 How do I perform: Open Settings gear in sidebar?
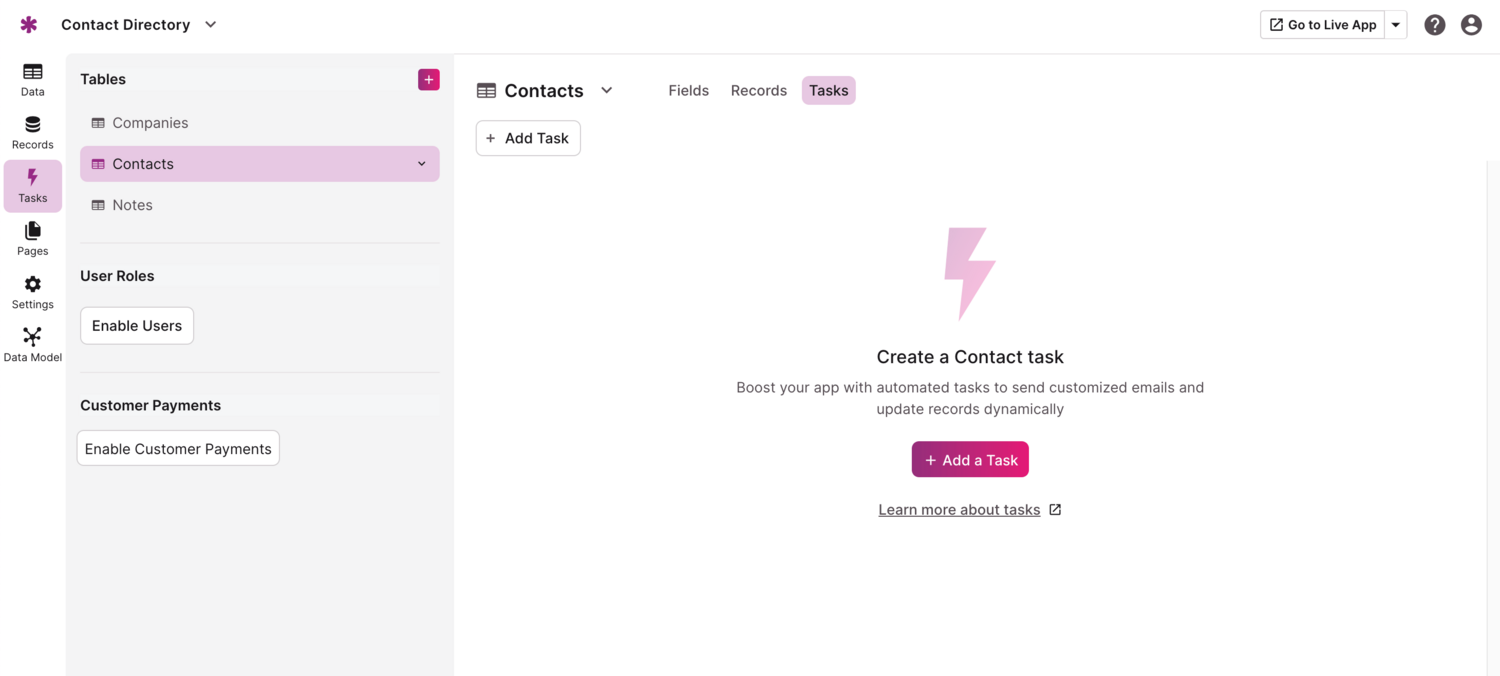coord(33,292)
